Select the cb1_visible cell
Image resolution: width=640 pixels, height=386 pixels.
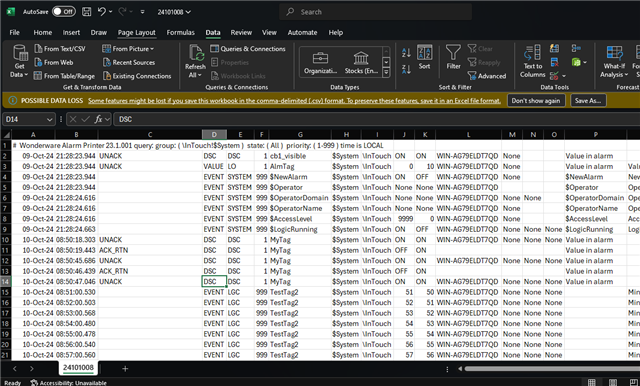tap(300, 156)
